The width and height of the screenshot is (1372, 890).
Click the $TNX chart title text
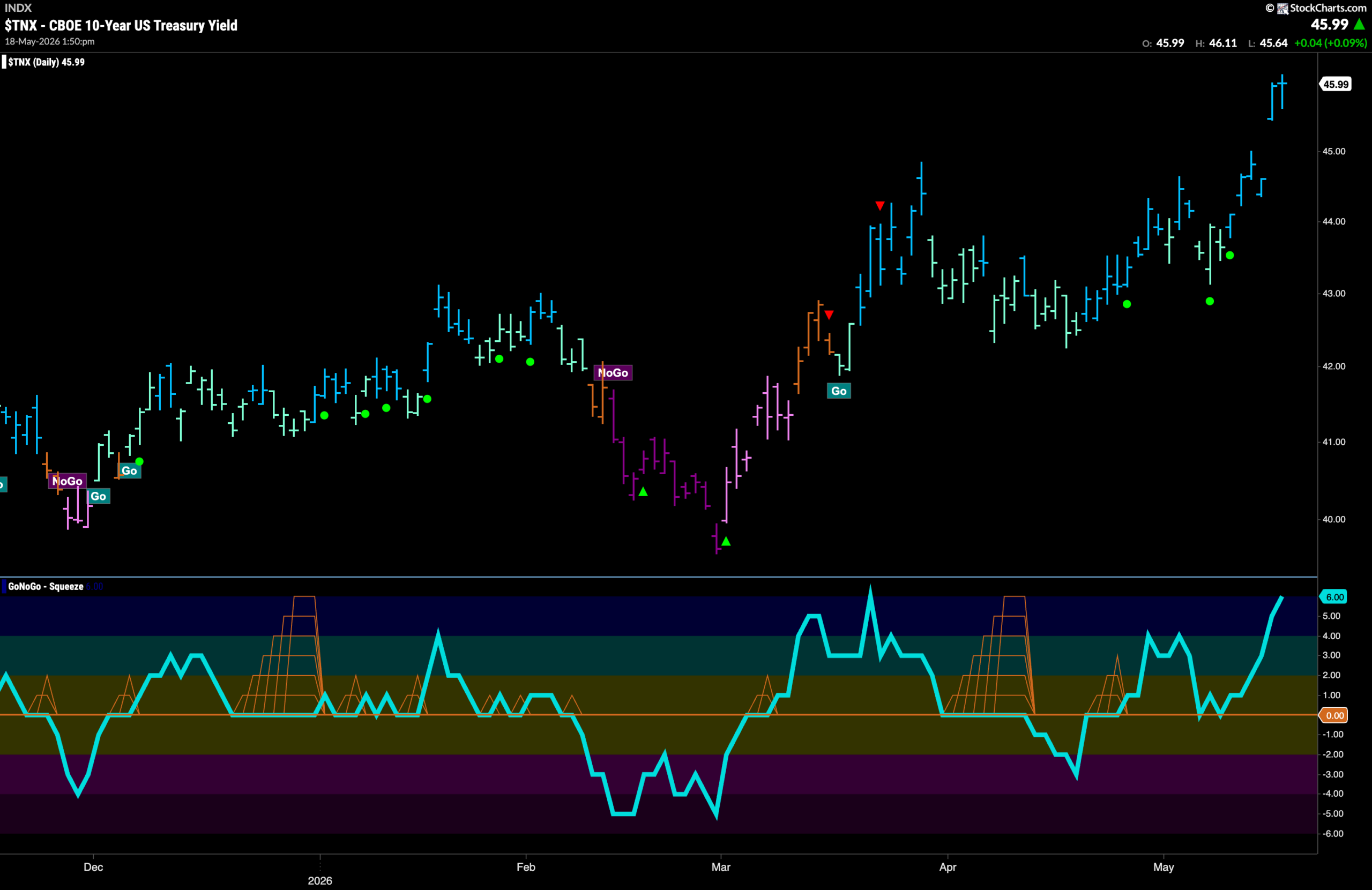point(121,25)
